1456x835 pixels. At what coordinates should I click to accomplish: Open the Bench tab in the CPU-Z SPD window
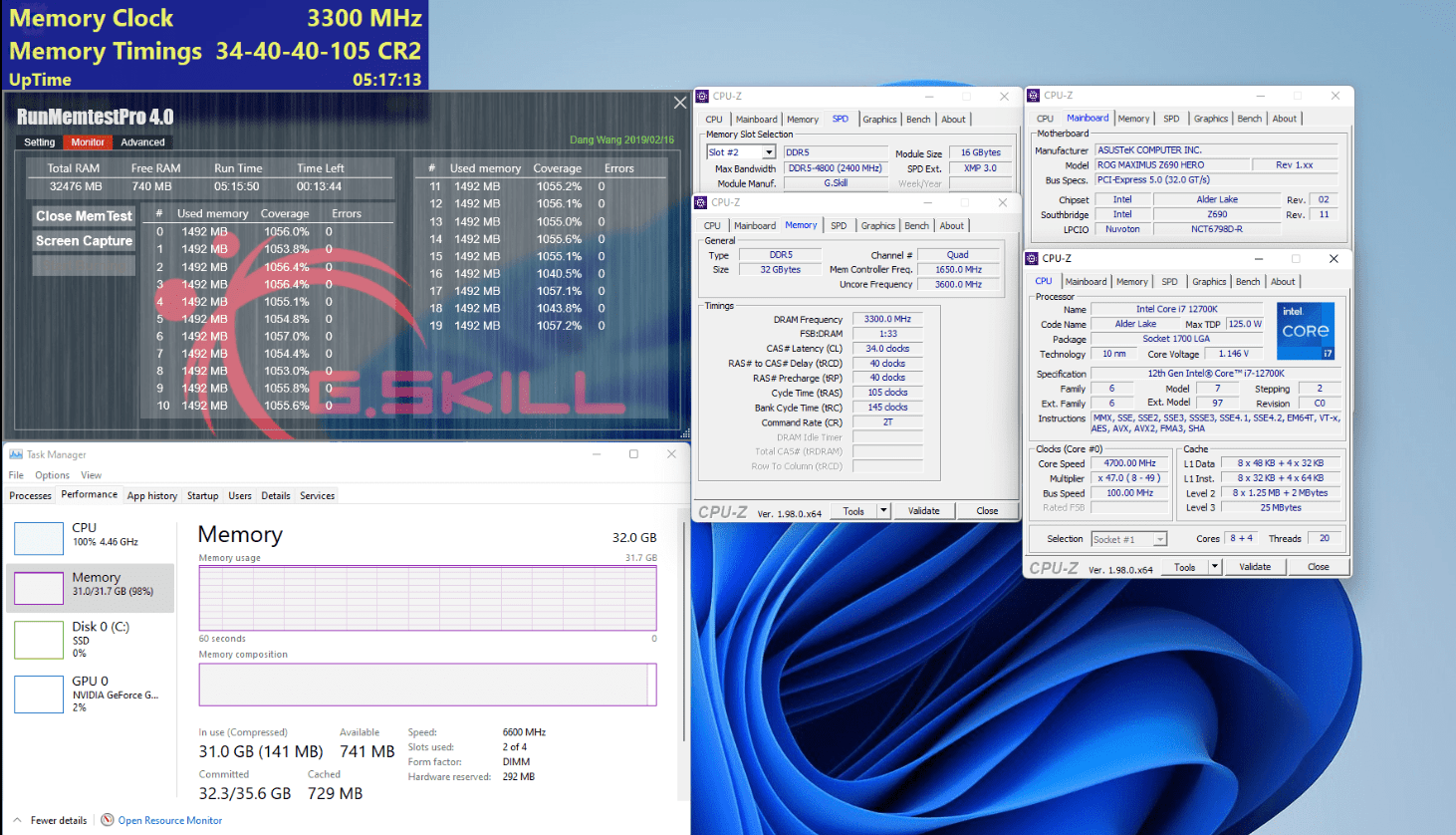pos(918,120)
